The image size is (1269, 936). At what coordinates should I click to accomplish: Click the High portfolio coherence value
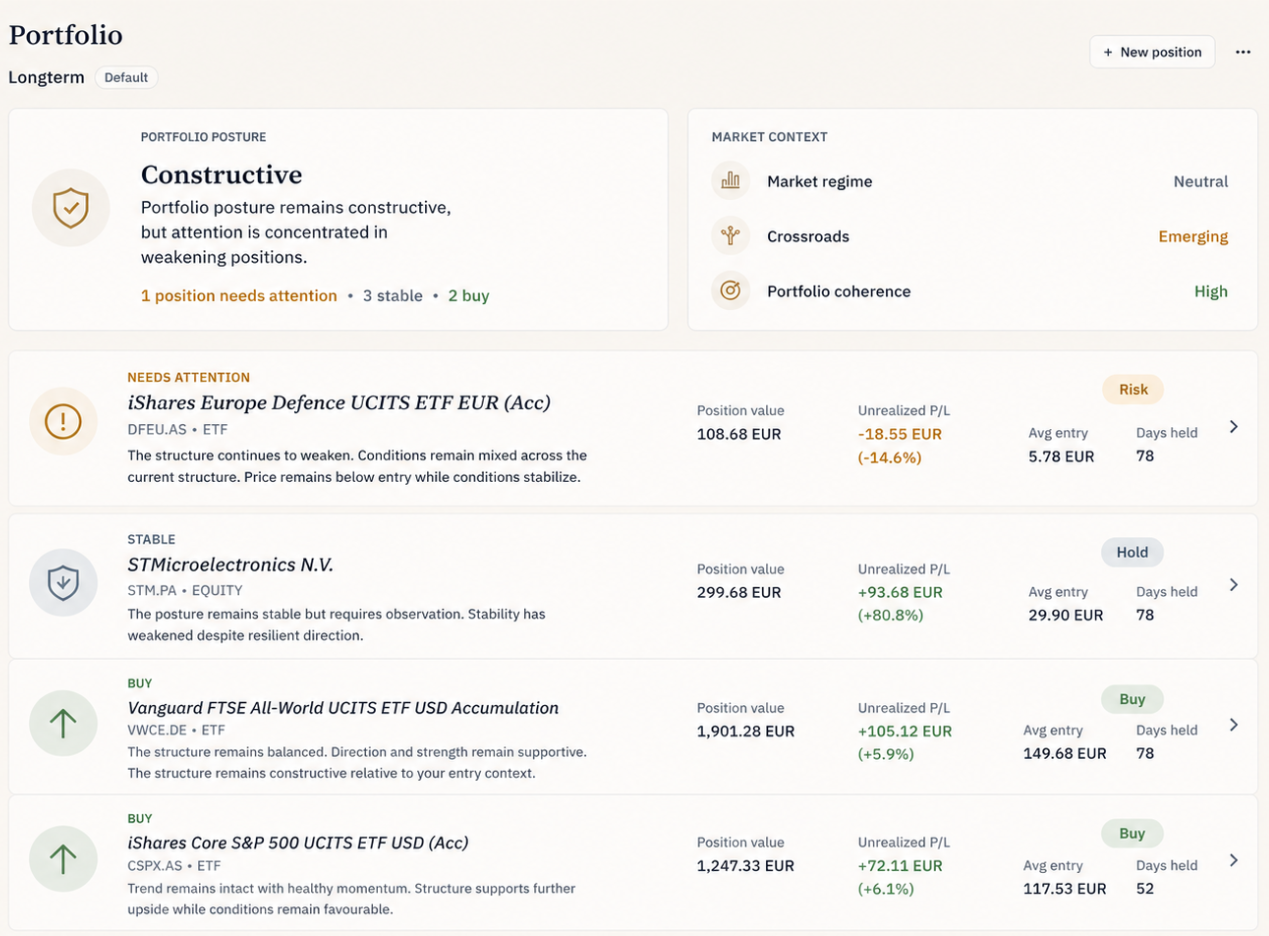[1211, 292]
